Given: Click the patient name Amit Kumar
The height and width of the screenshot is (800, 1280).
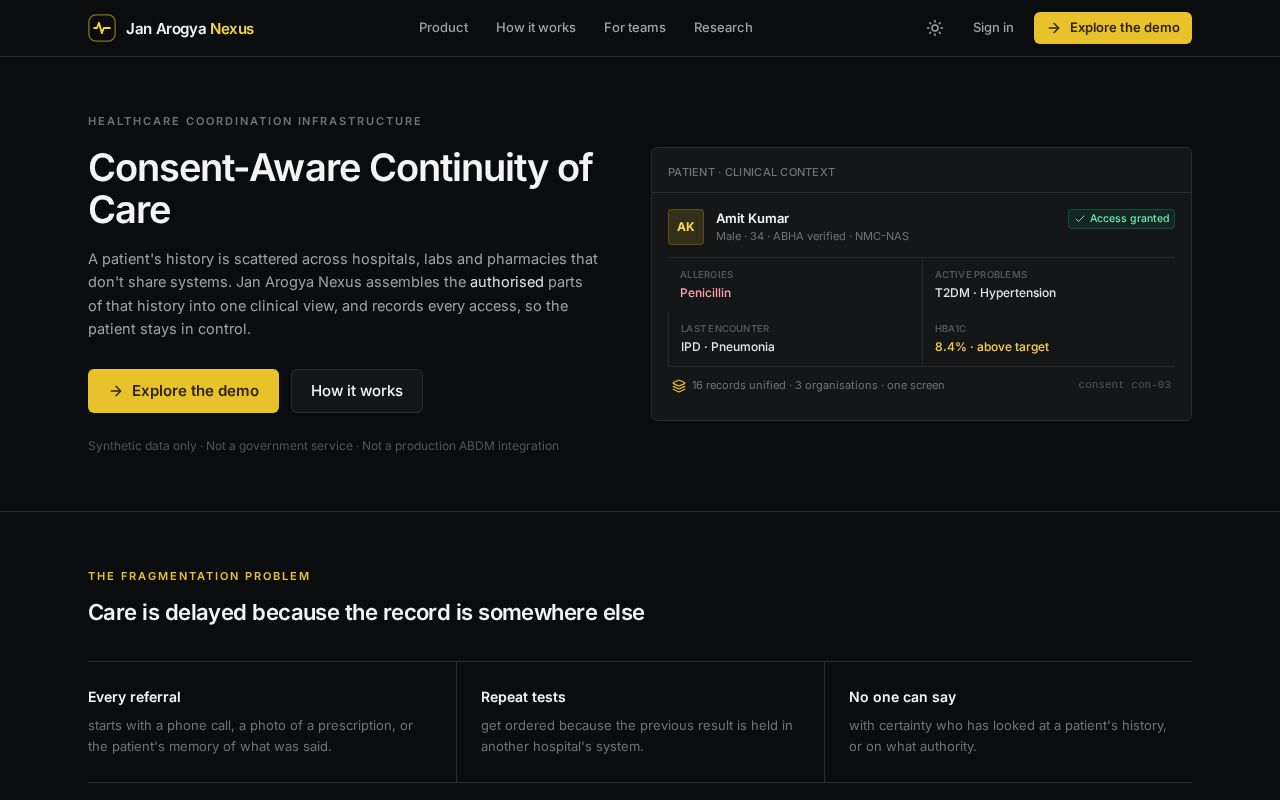Looking at the screenshot, I should click(752, 218).
